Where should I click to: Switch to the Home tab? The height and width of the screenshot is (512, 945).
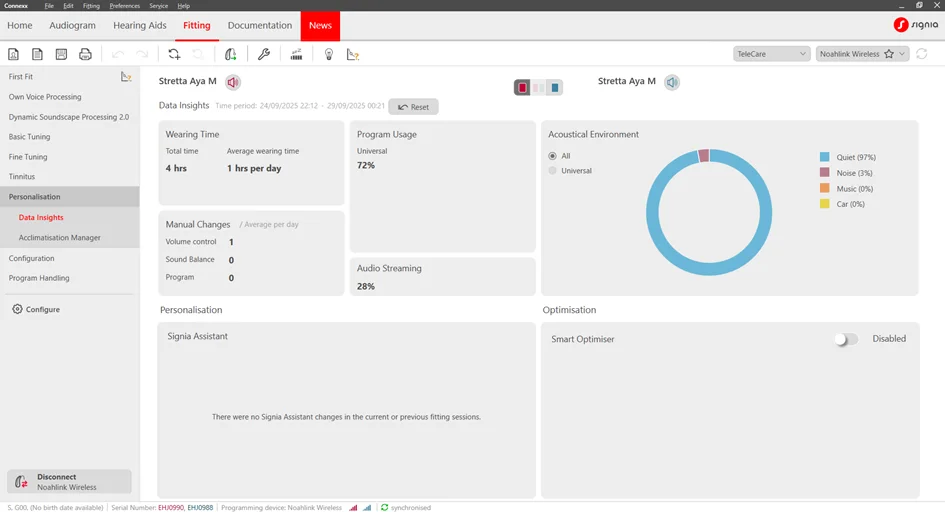click(x=20, y=25)
